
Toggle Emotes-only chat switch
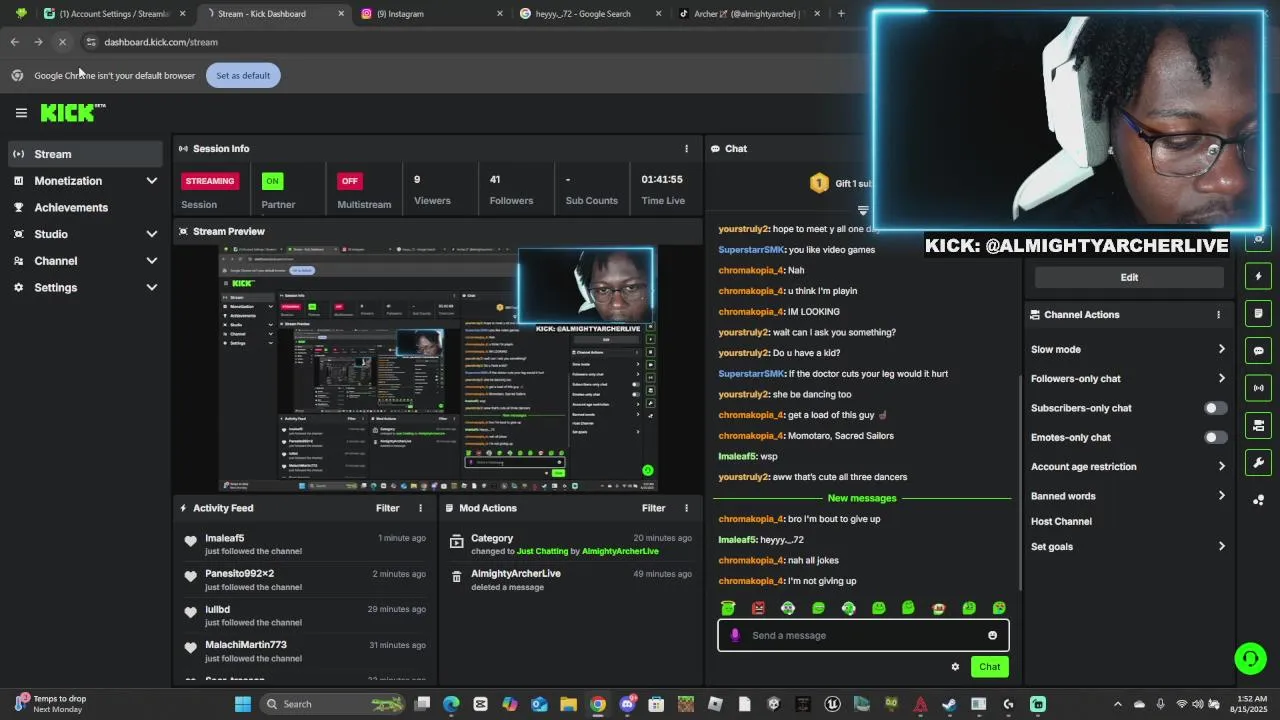click(x=1215, y=437)
